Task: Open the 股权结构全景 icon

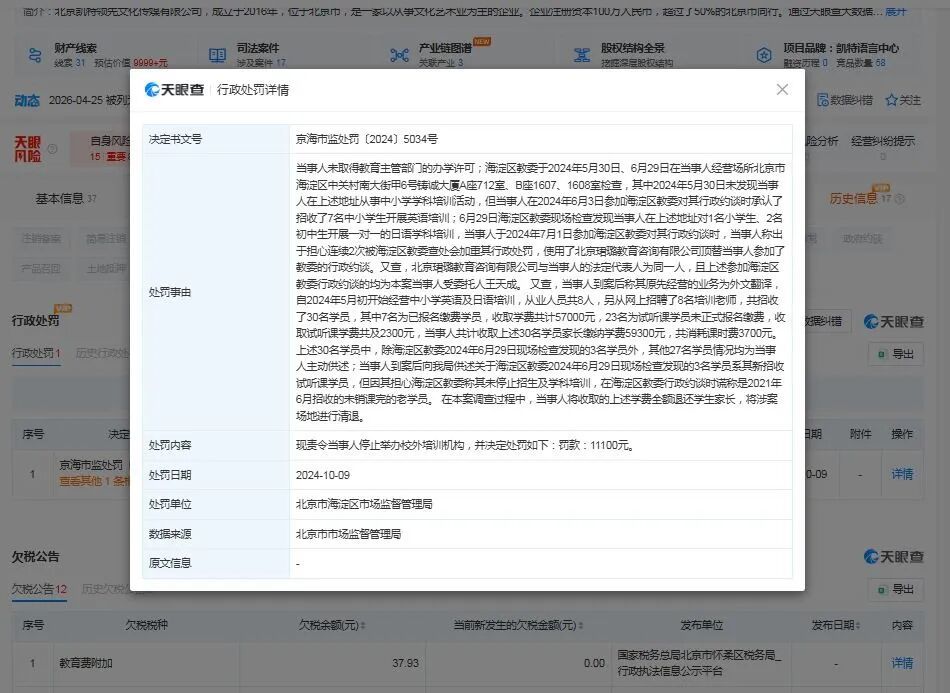Action: (x=582, y=55)
